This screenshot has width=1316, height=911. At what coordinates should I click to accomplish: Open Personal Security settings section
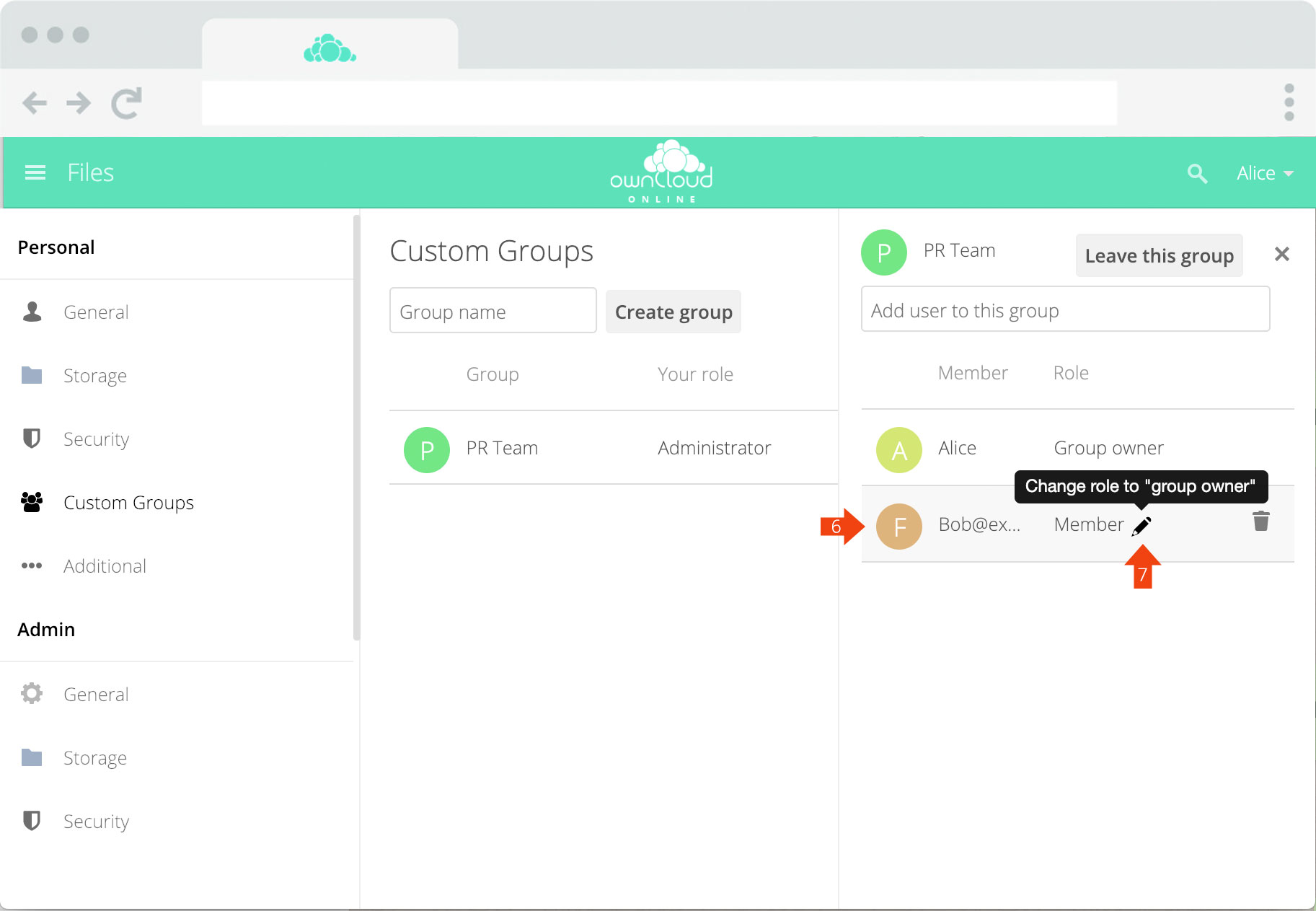96,439
